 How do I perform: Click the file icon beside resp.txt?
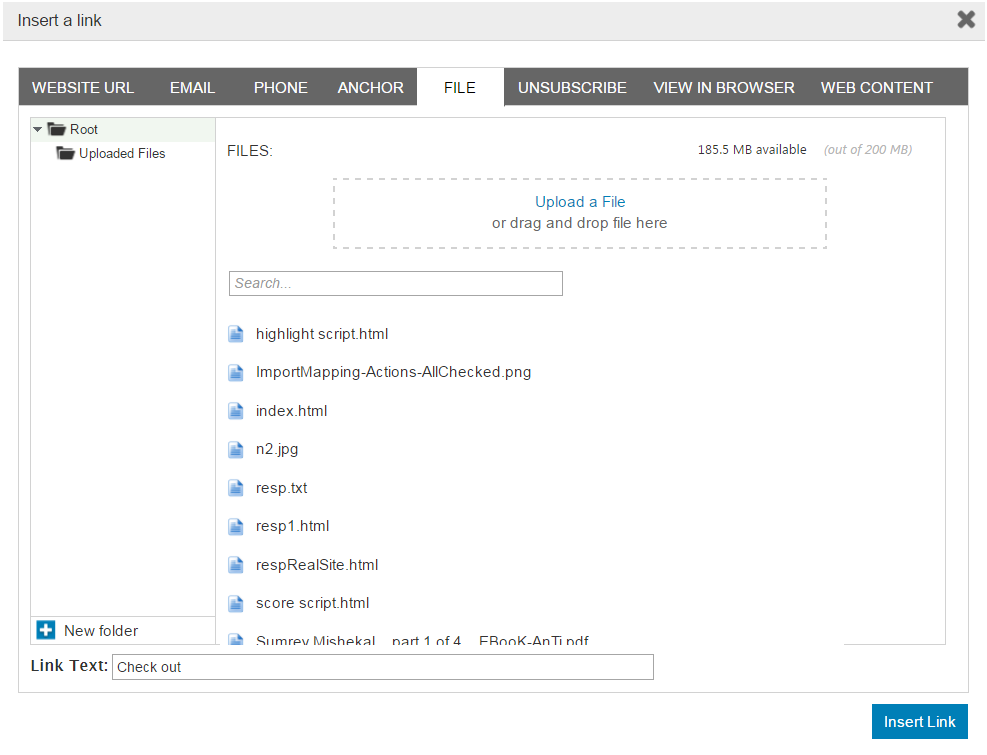(x=236, y=488)
